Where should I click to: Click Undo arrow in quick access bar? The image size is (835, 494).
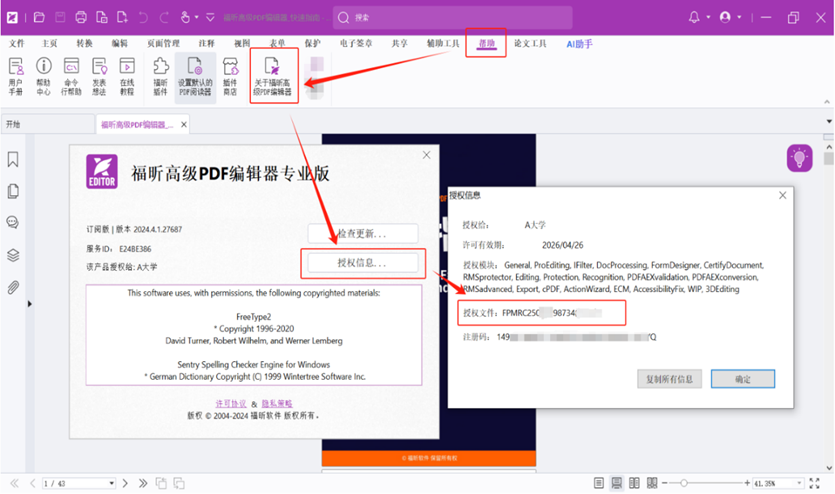coord(143,18)
